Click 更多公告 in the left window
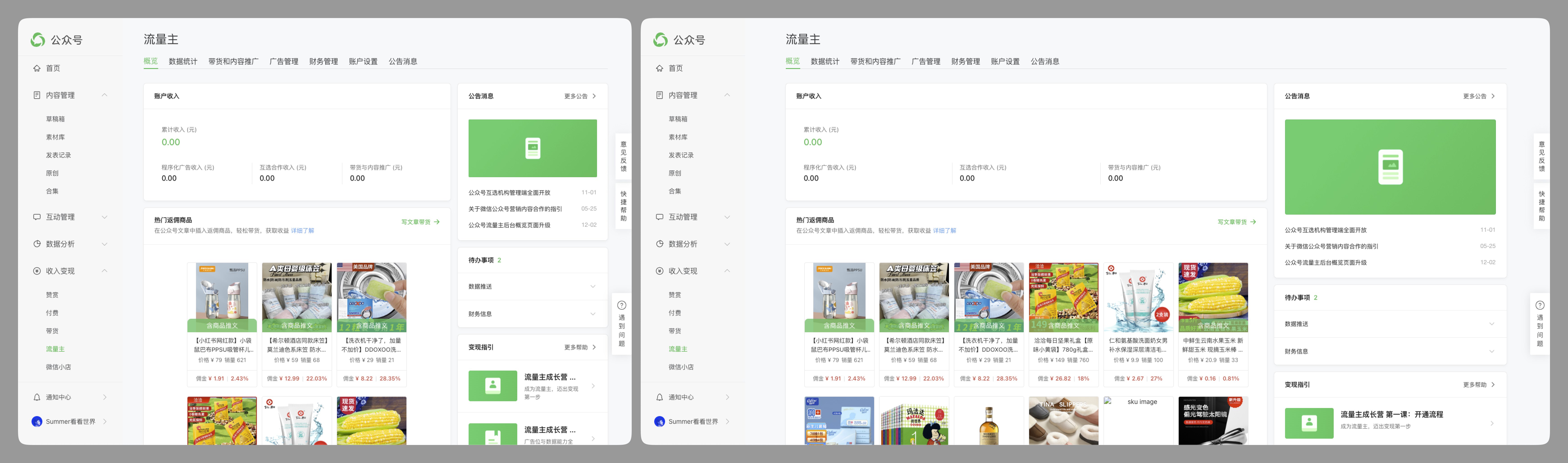 580,96
